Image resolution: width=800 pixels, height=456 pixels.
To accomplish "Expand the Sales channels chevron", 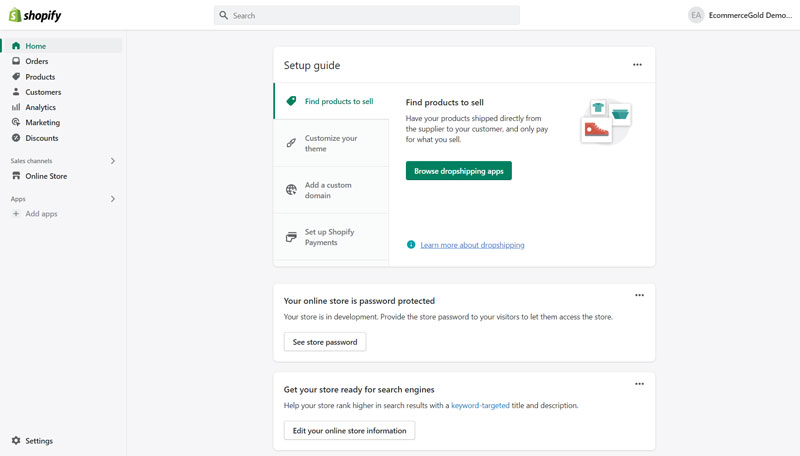I will [x=113, y=161].
